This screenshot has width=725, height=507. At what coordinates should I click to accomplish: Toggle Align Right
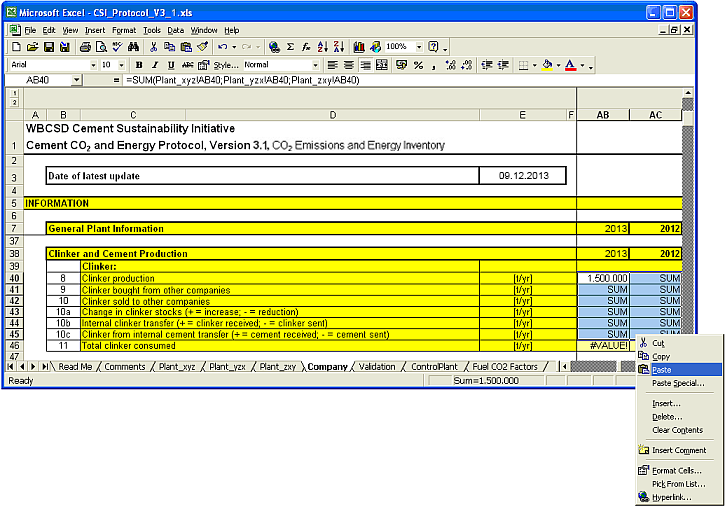pyautogui.click(x=365, y=65)
